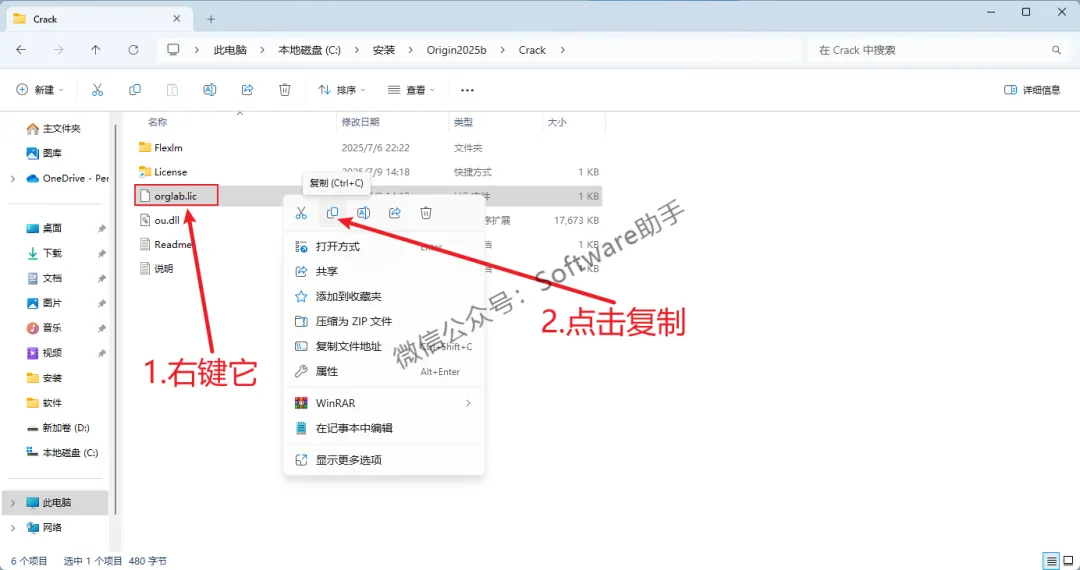
Task: Click Origin2025b in the address bar
Action: (x=457, y=50)
